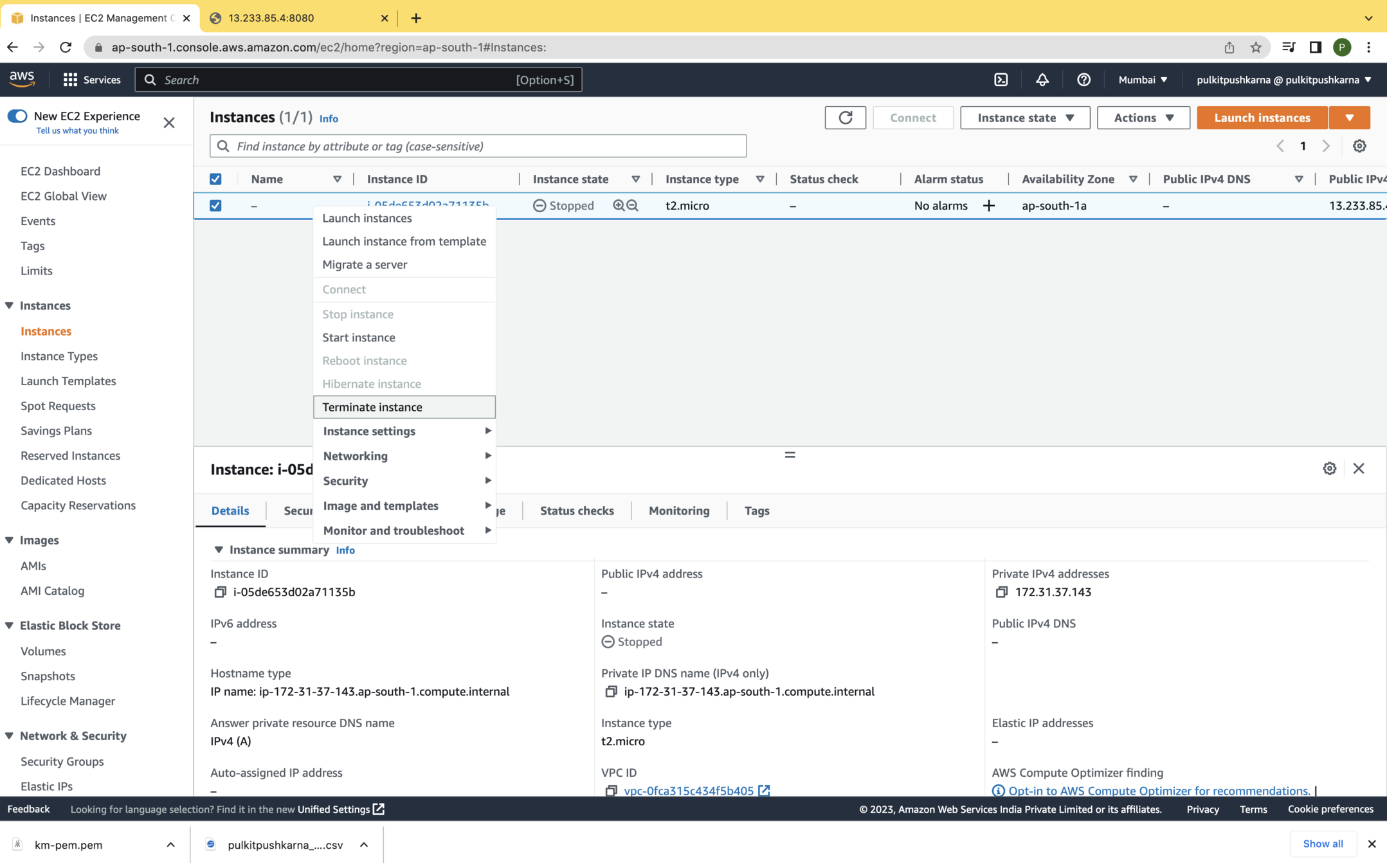Viewport: 1387px width, 868px height.
Task: Choose Terminate instance from the menu
Action: [372, 407]
